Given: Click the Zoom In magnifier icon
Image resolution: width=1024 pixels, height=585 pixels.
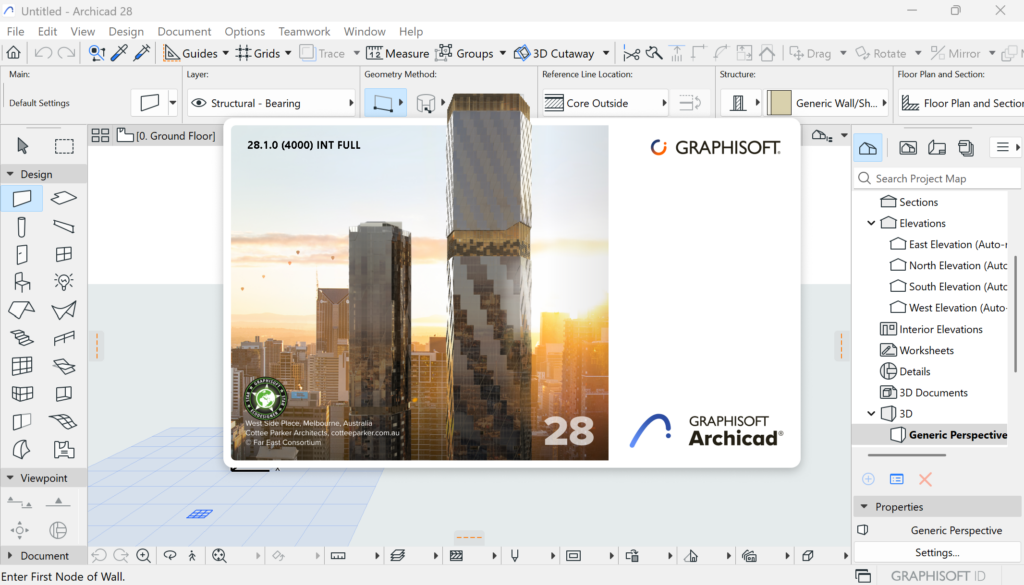Looking at the screenshot, I should coord(144,556).
